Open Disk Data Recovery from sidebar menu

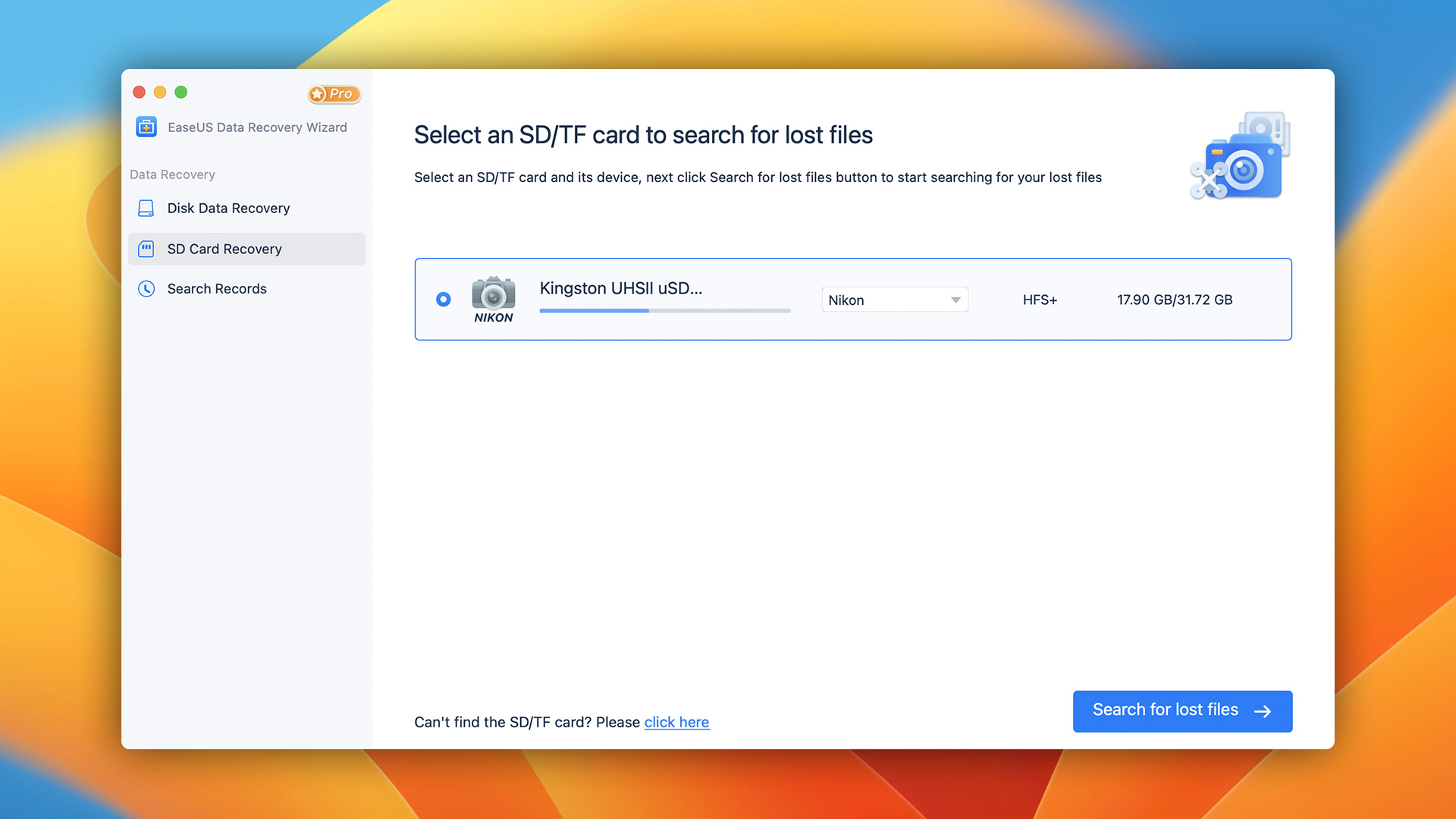coord(229,208)
